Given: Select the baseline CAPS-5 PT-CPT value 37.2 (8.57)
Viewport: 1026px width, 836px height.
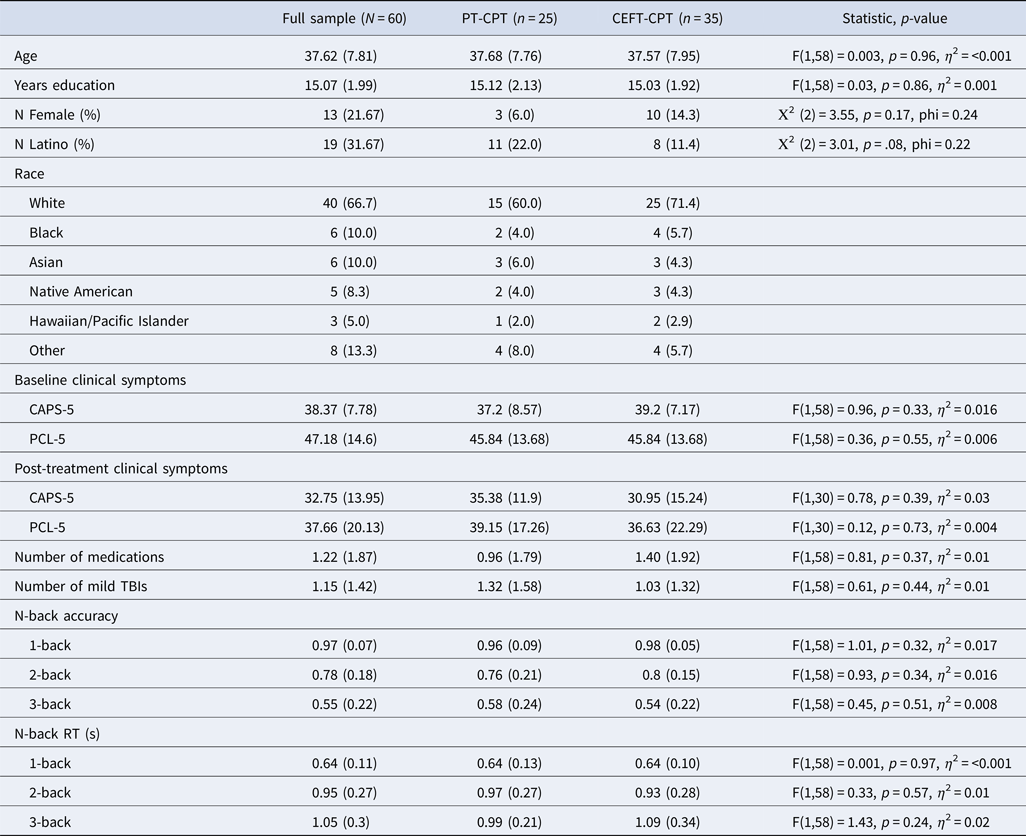Looking at the screenshot, I should coord(509,409).
